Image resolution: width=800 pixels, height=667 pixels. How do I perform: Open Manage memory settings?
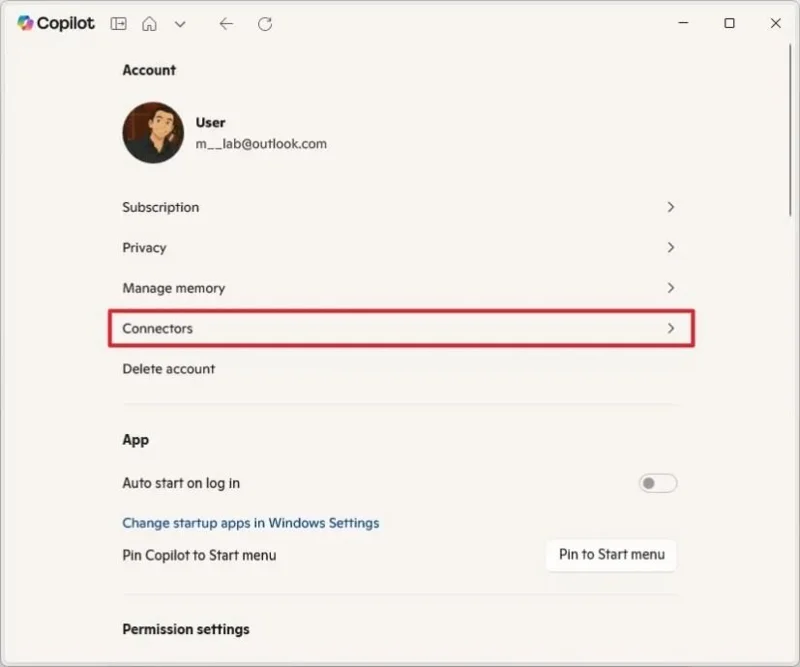coord(401,288)
